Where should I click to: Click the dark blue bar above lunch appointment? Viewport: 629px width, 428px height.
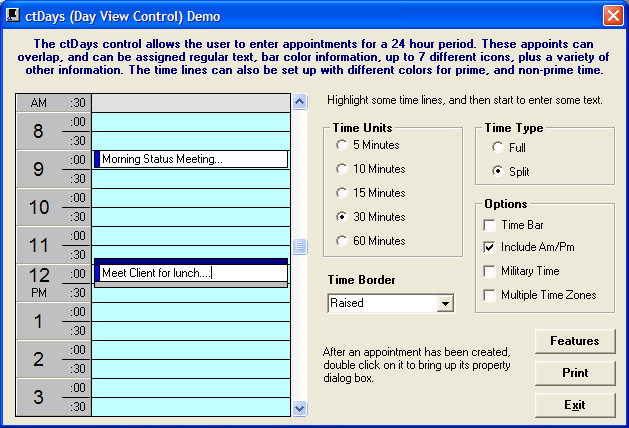click(x=191, y=262)
